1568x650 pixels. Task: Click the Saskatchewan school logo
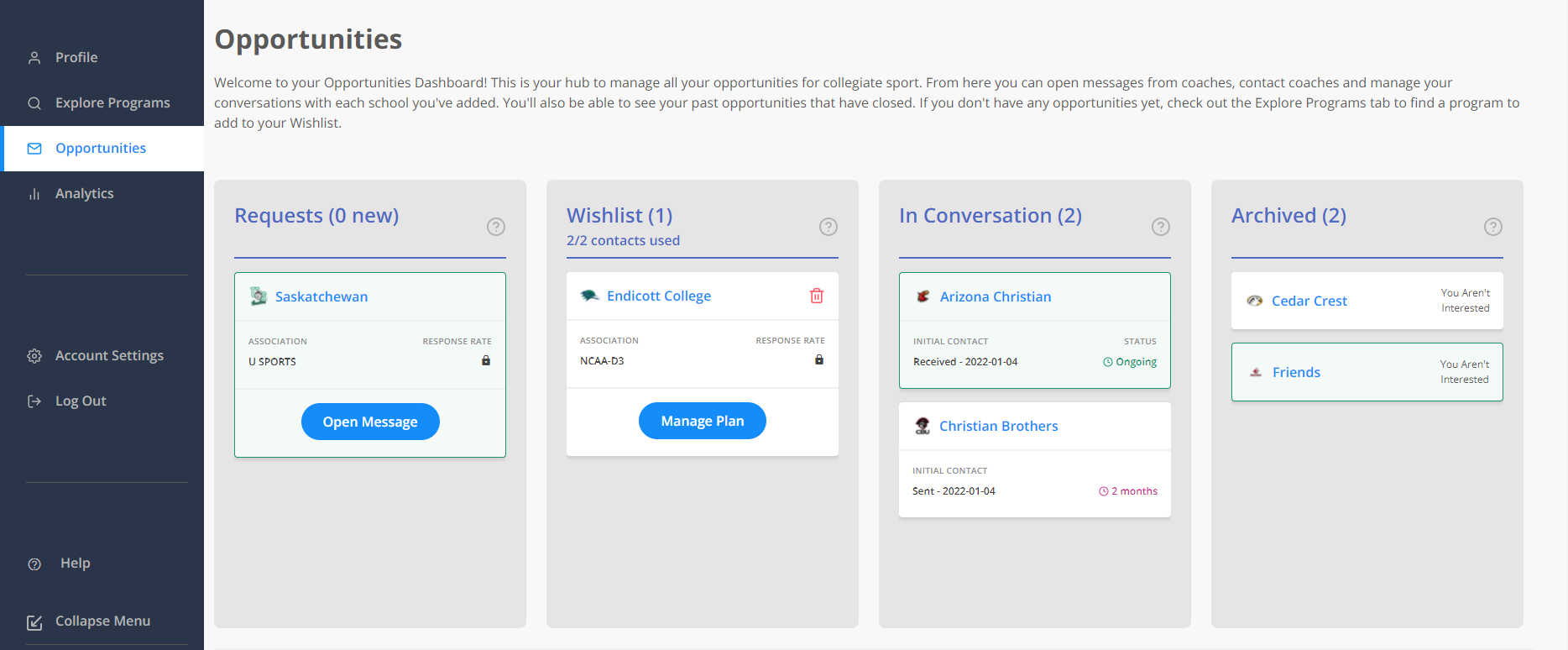point(259,296)
